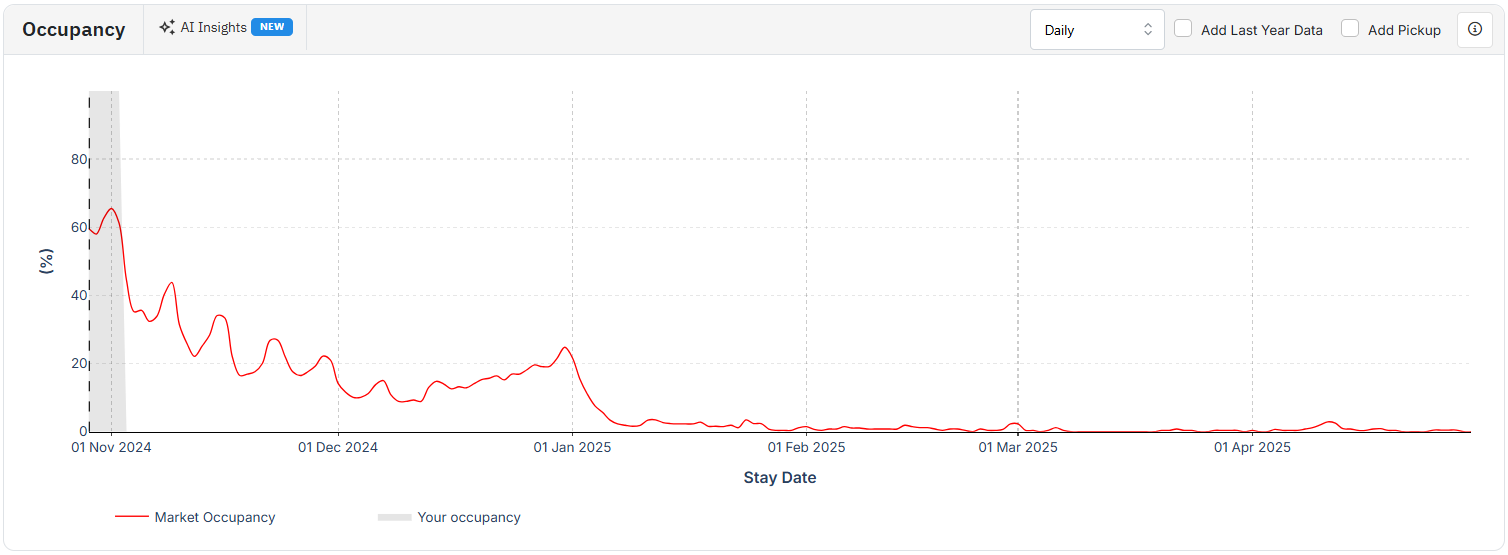Click the info icon button
This screenshot has height=555, width=1508.
tap(1474, 29)
